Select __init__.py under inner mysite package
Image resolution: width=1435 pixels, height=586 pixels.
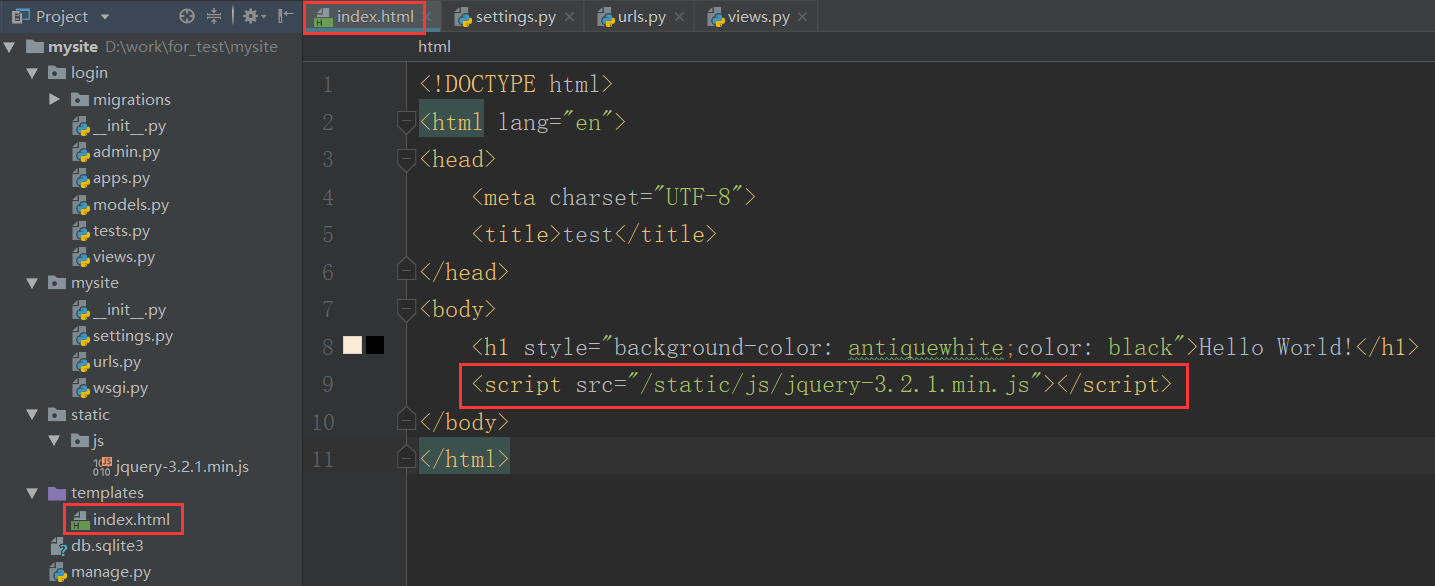coord(129,310)
